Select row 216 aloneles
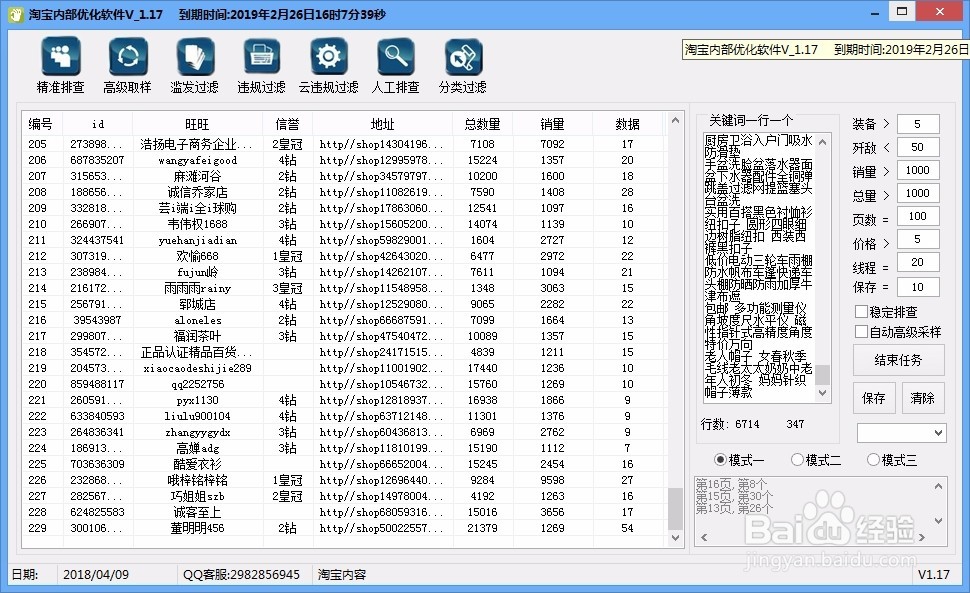Screen dimensions: 970x593 click(x=343, y=320)
